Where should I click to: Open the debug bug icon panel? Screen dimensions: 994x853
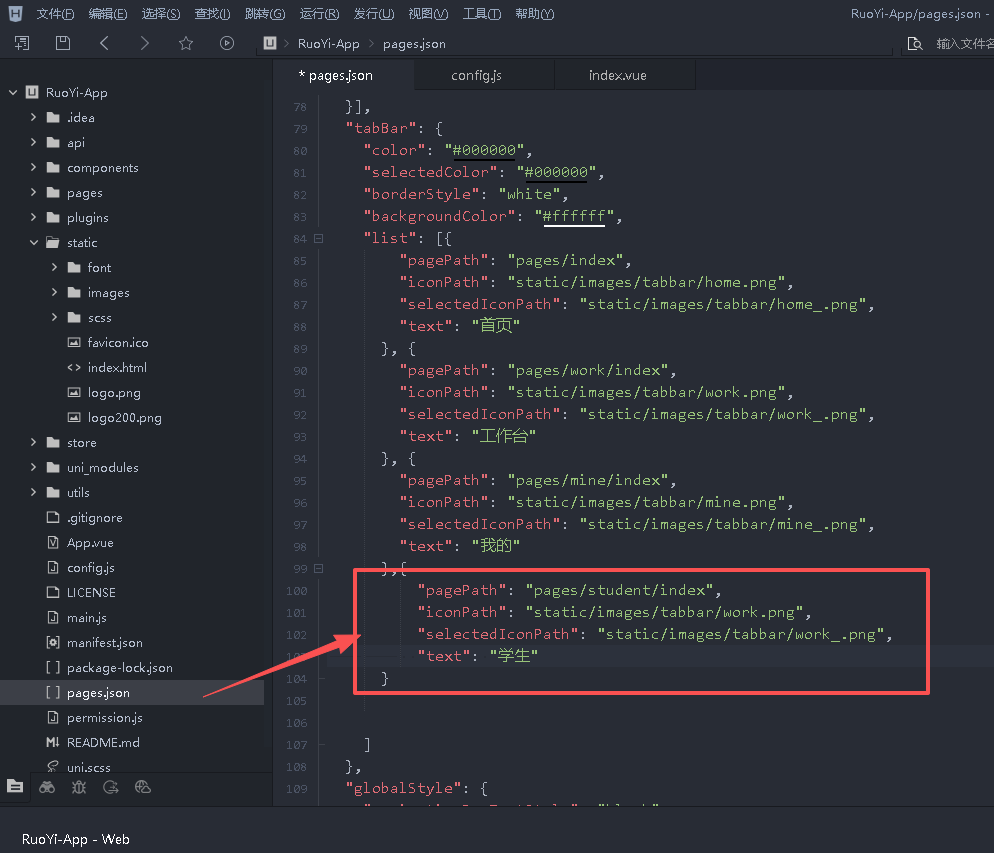79,787
